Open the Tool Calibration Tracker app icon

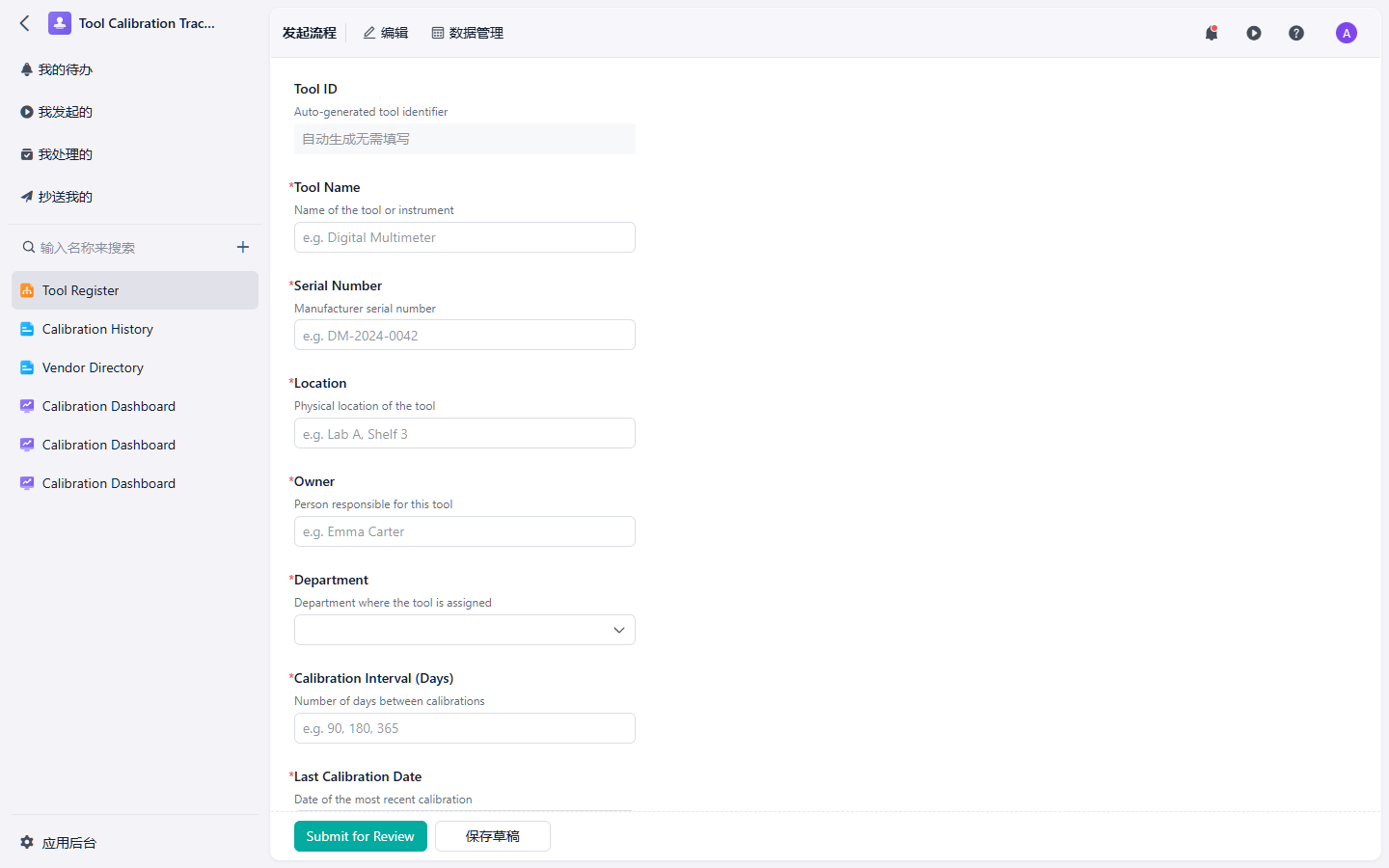click(x=60, y=23)
